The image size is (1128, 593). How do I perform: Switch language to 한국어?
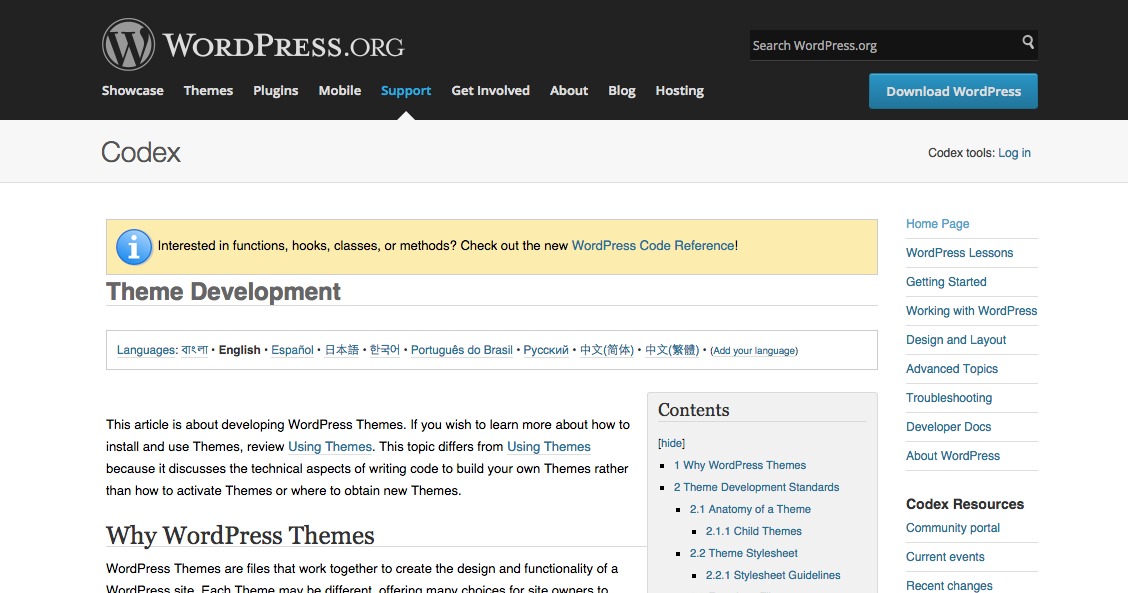coord(385,350)
